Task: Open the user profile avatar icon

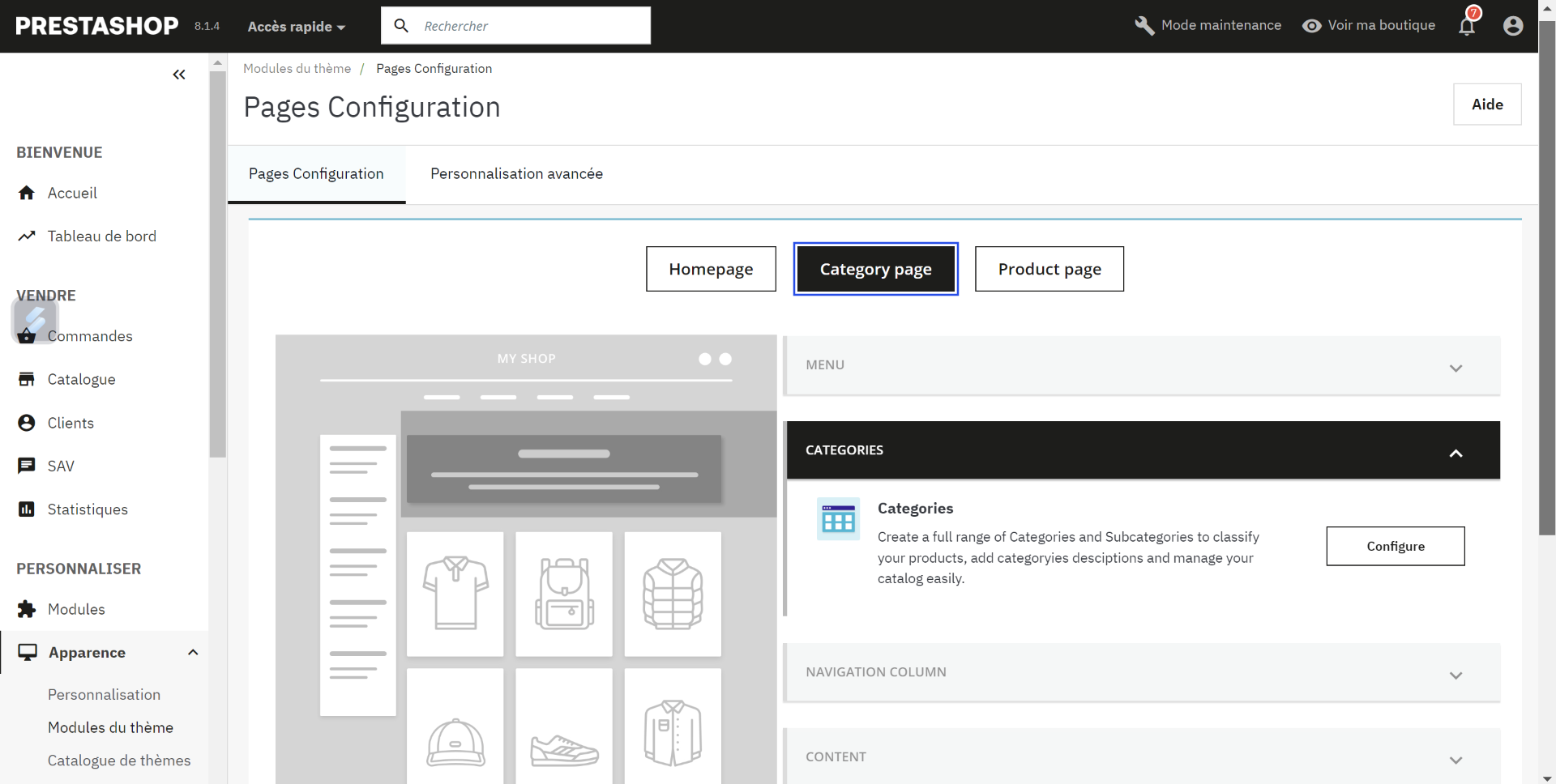Action: point(1513,26)
